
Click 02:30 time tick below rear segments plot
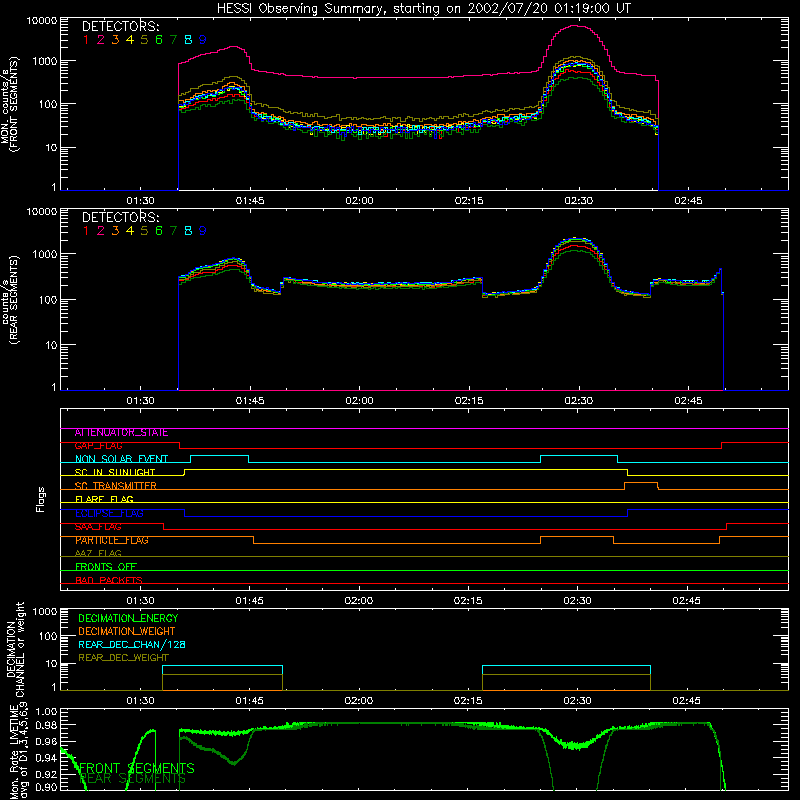click(579, 401)
